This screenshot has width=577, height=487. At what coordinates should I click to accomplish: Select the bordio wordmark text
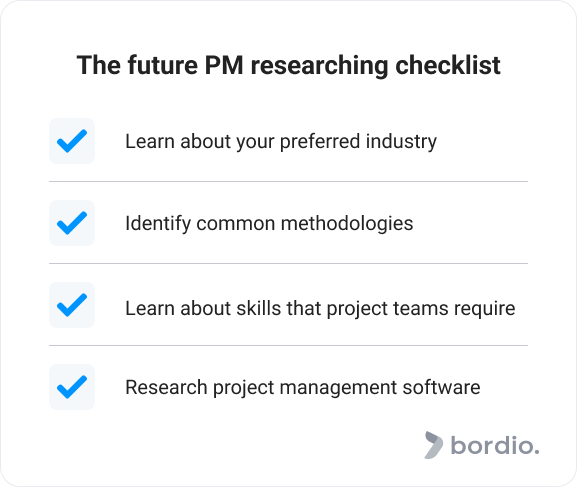coord(495,445)
